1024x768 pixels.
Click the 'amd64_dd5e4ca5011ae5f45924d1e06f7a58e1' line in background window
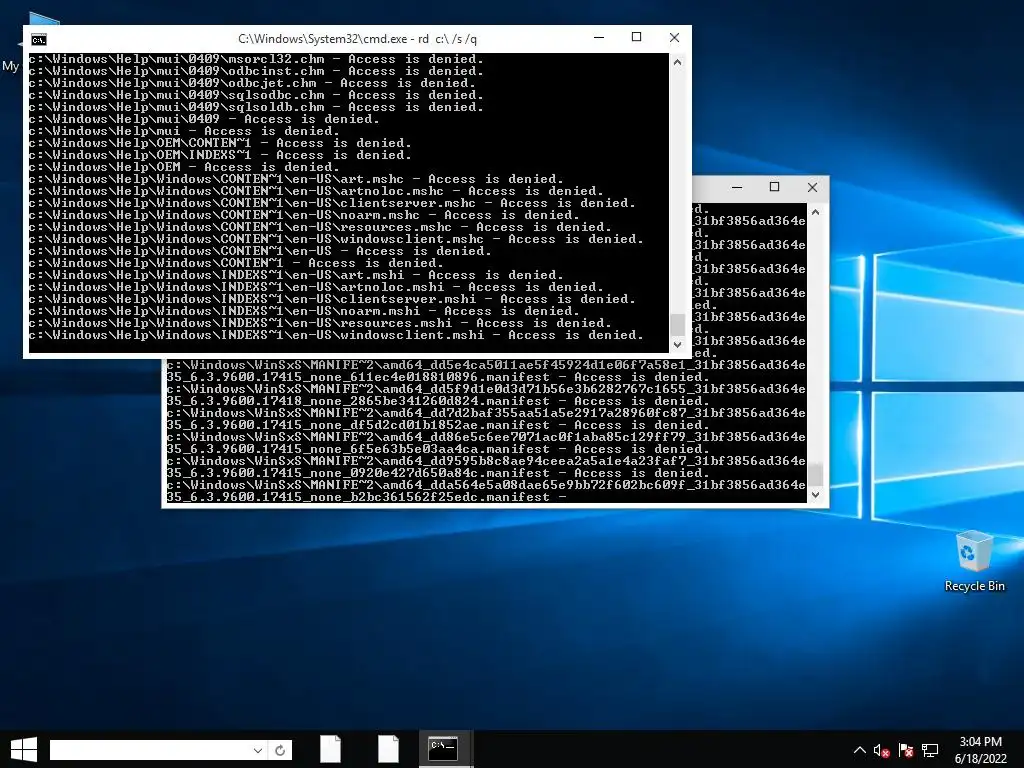point(486,365)
